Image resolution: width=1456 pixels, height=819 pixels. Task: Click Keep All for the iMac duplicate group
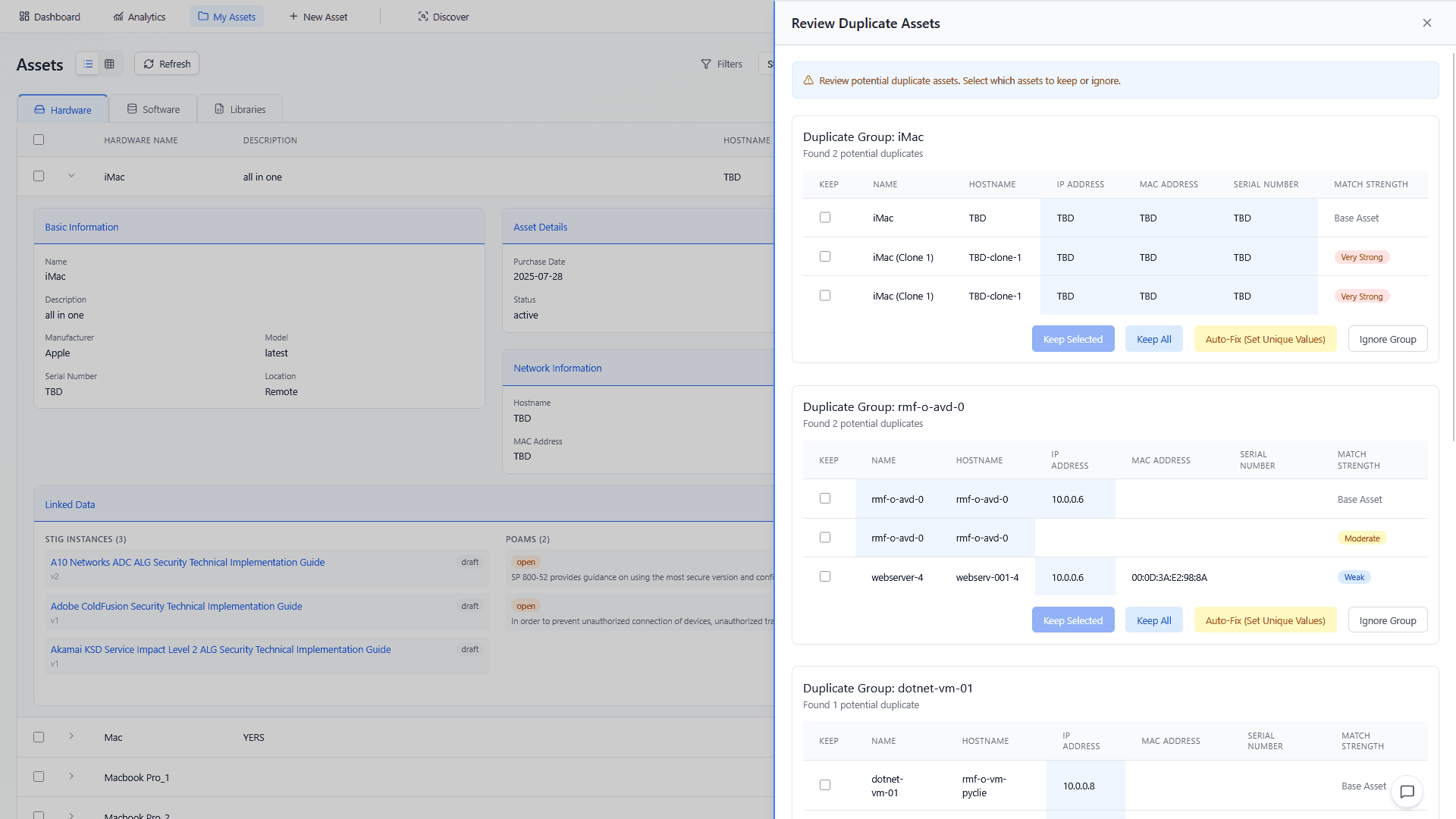click(x=1153, y=338)
